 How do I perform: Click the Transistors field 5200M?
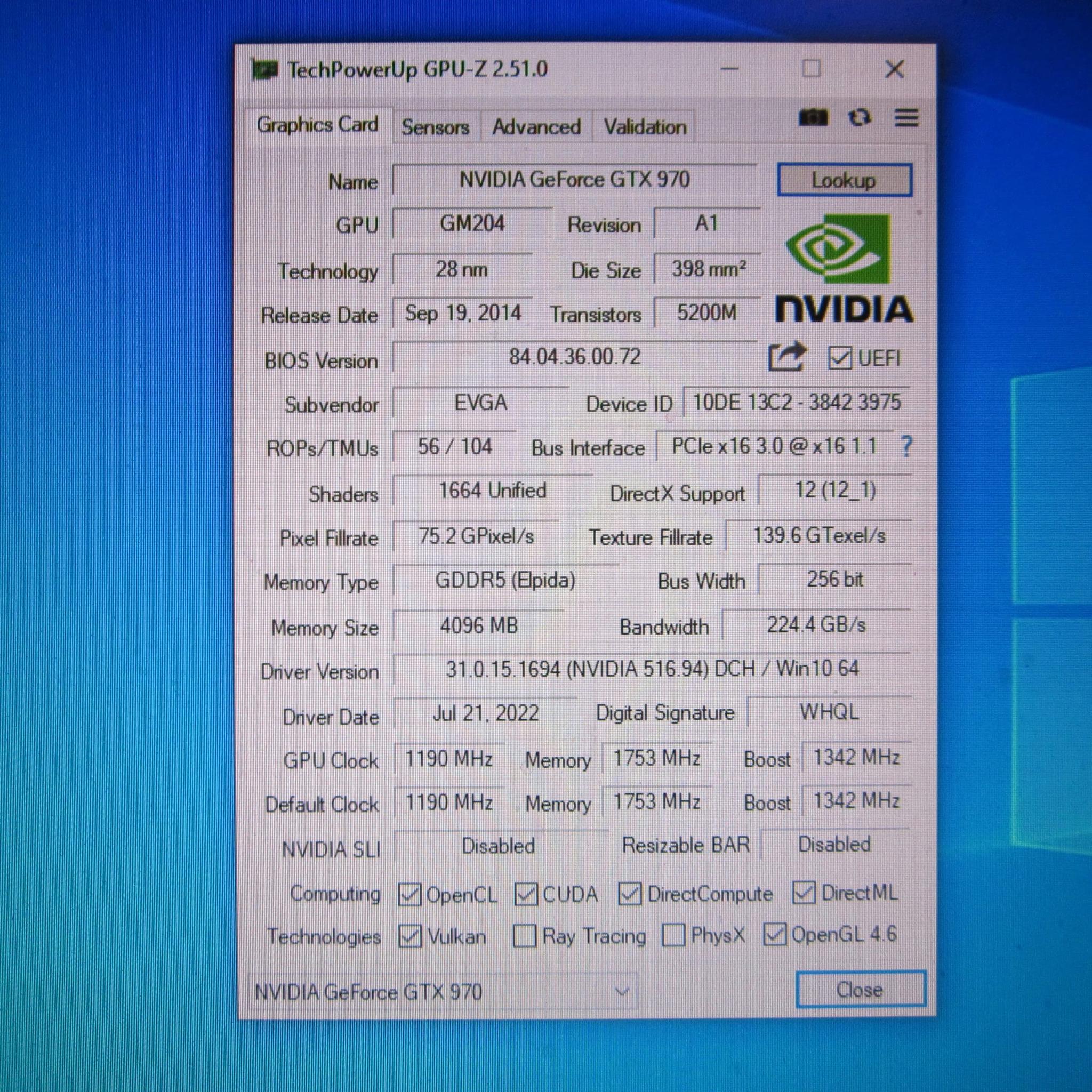click(706, 312)
